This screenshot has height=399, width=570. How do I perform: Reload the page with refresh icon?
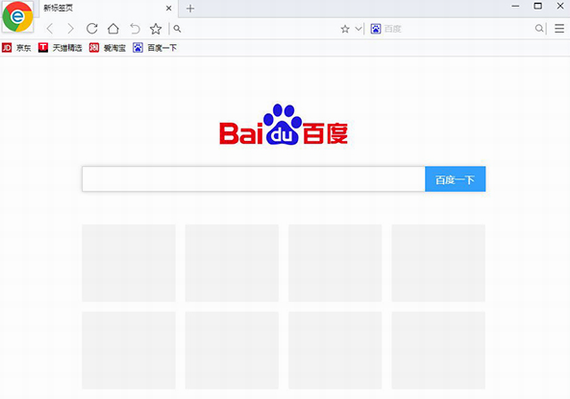coord(92,29)
